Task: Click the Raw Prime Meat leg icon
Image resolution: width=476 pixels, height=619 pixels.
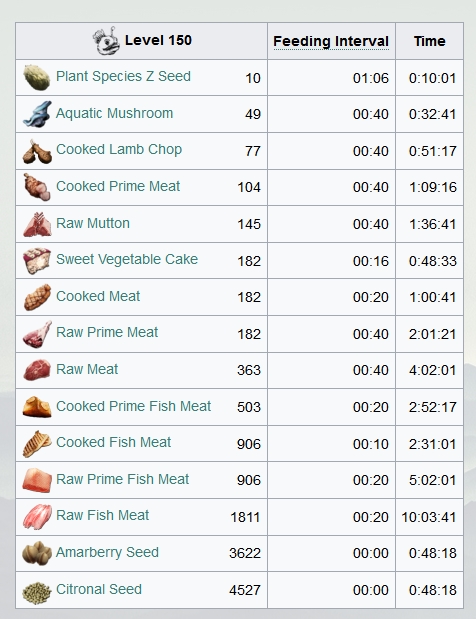Action: tap(37, 334)
